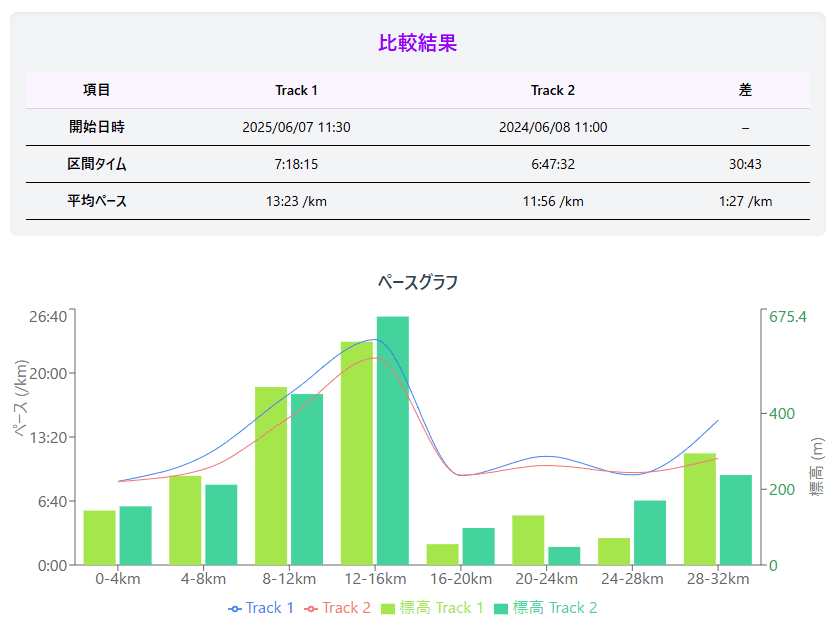Click the 差 column header
Image resolution: width=834 pixels, height=626 pixels.
(745, 90)
